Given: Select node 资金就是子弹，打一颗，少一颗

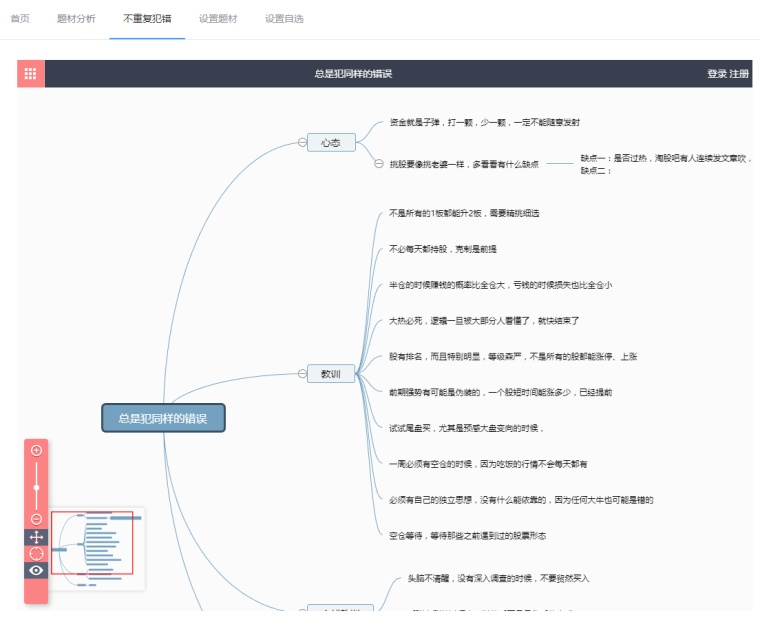Looking at the screenshot, I should coord(485,123).
